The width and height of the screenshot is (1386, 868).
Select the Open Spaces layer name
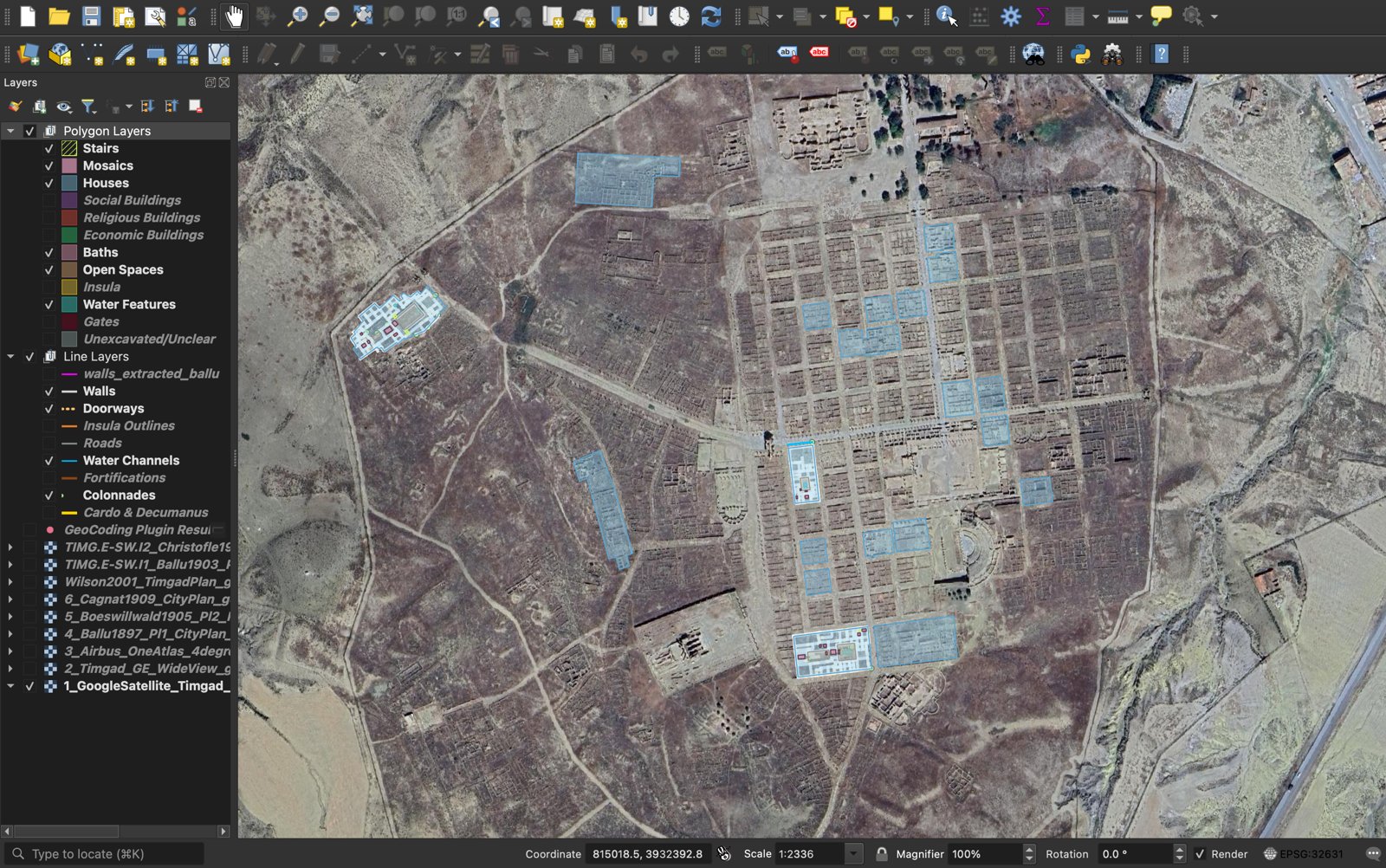[x=123, y=269]
